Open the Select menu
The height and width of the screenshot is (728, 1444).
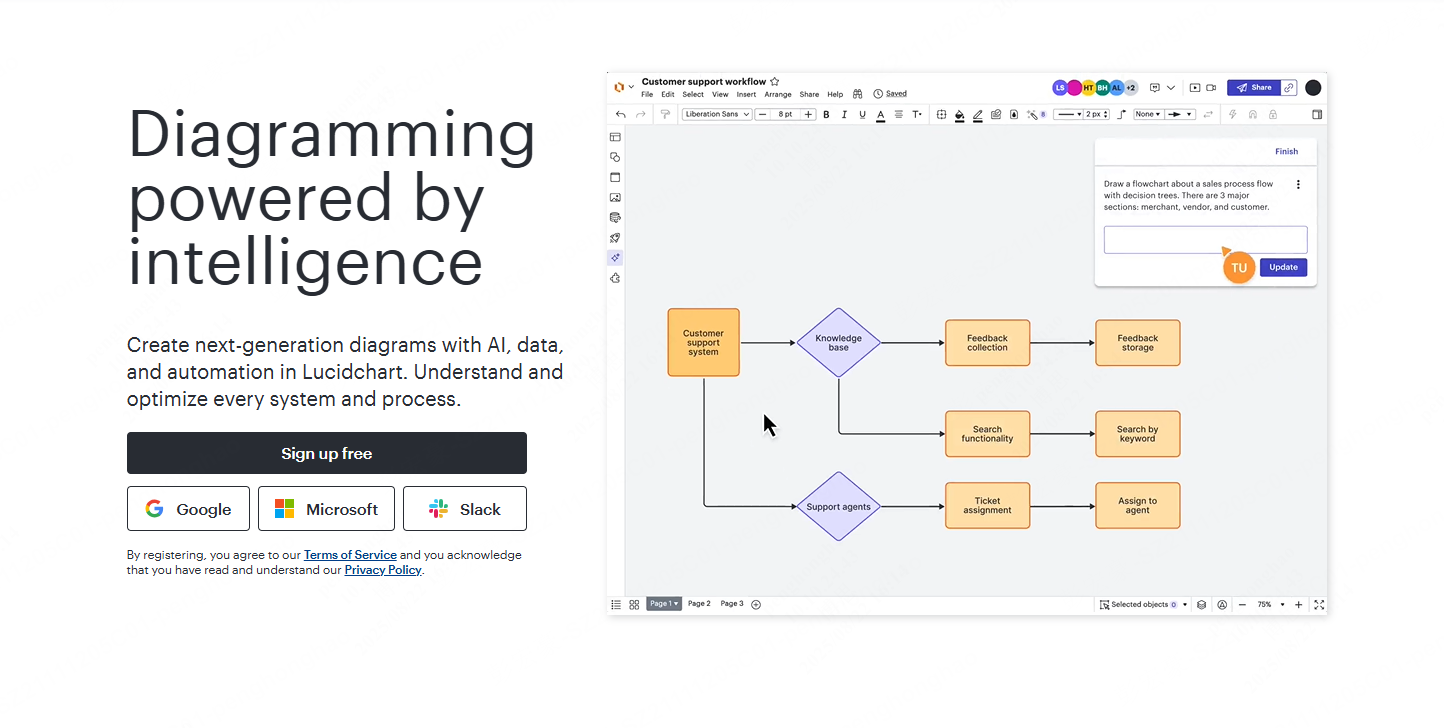(693, 95)
